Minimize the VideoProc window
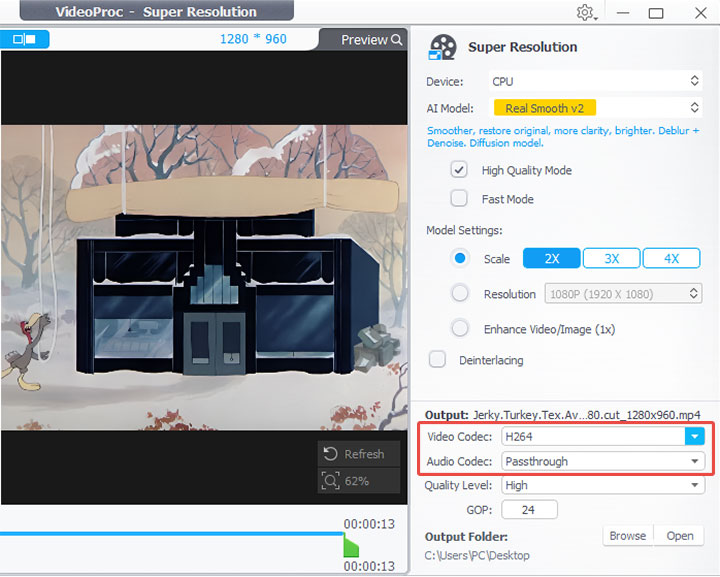720x577 pixels. pyautogui.click(x=623, y=13)
